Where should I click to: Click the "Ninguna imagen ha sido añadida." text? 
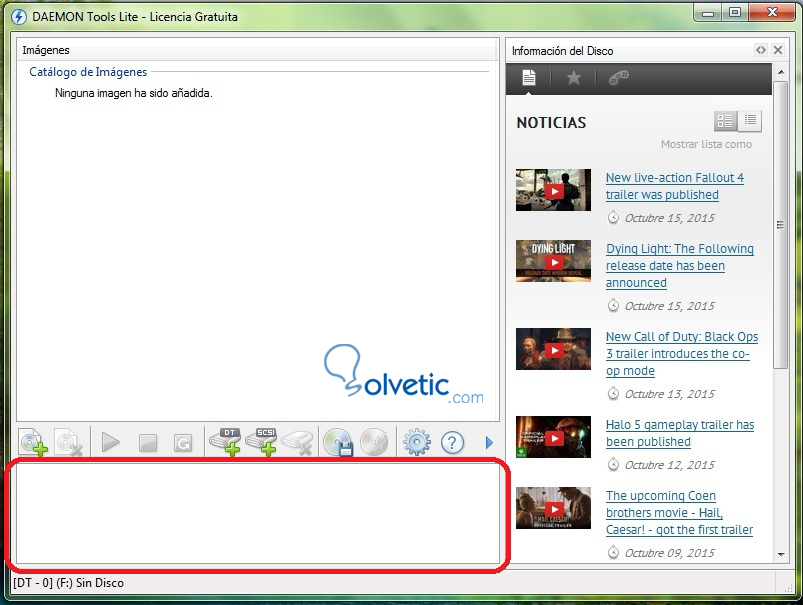pos(134,93)
